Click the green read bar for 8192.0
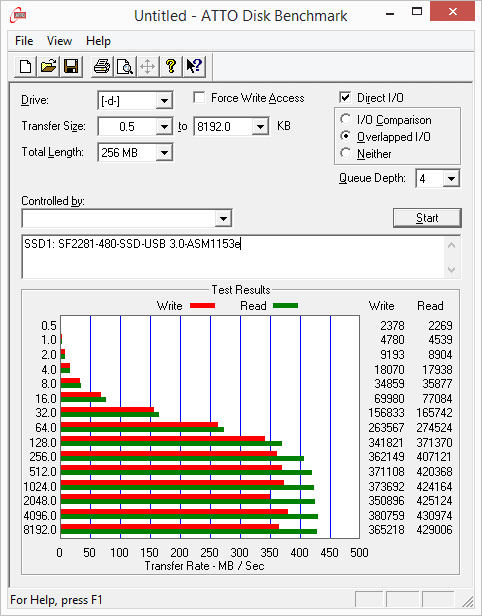 tap(189, 532)
